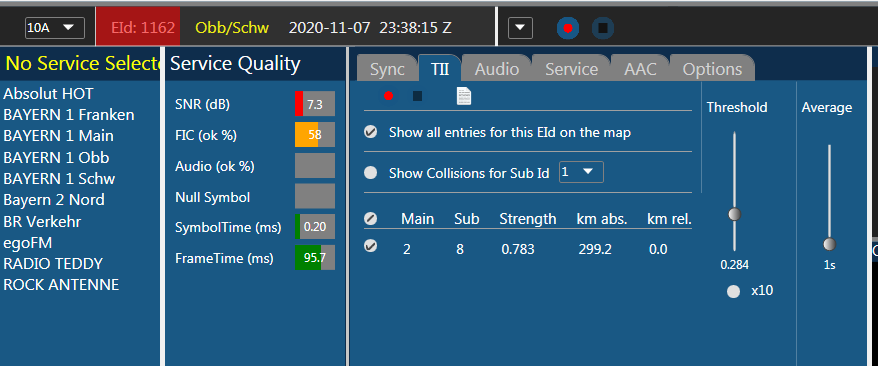
Task: Select the BAYERN 1 Schw service
Action: pos(59,179)
